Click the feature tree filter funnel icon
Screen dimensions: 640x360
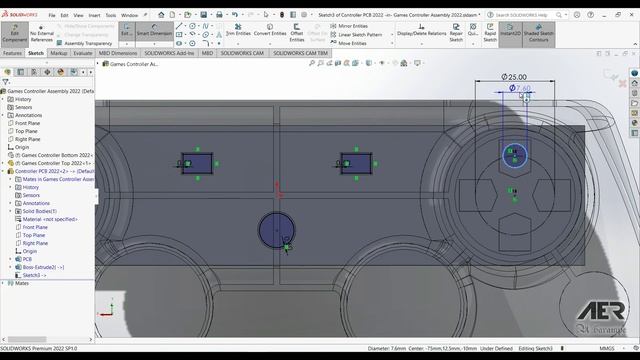(6, 82)
